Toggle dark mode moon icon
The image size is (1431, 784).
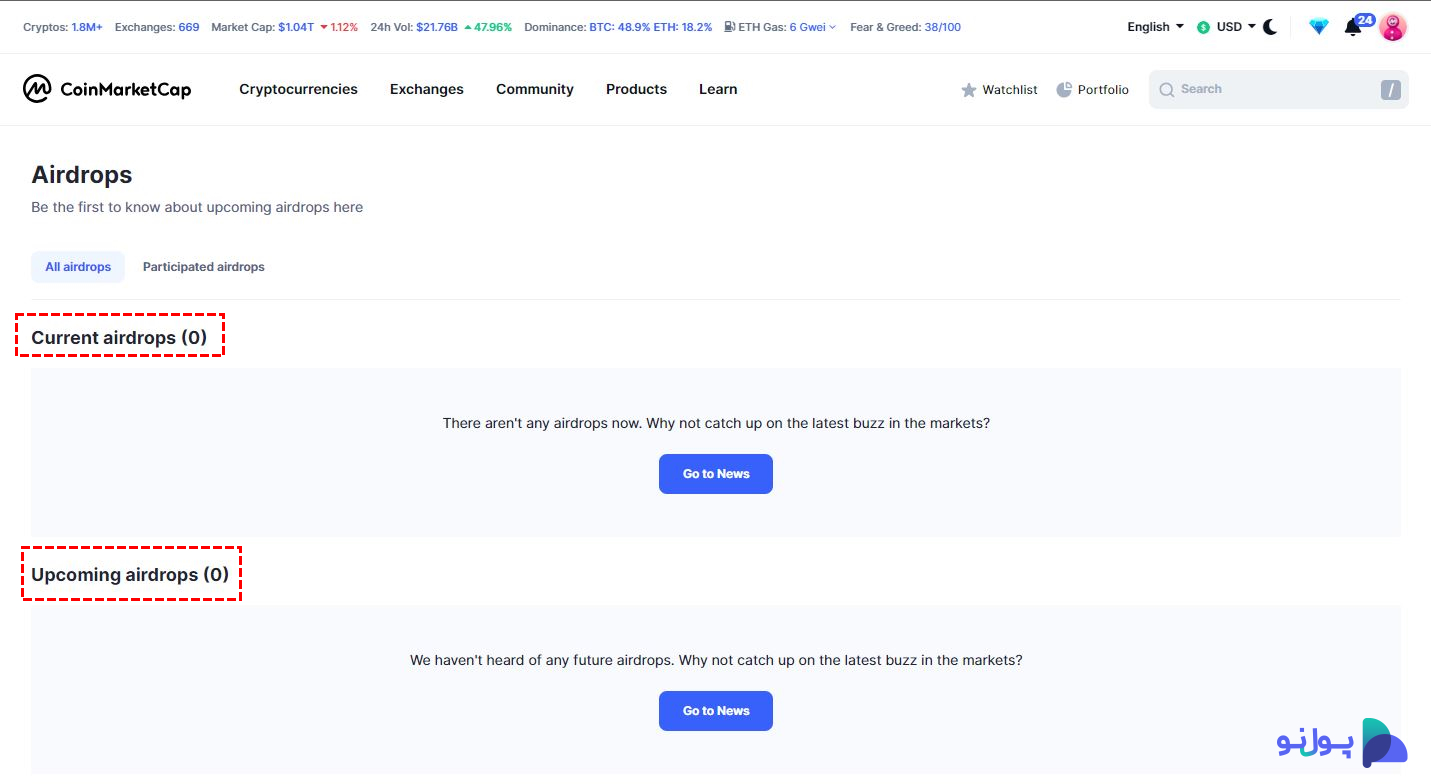(x=1270, y=27)
